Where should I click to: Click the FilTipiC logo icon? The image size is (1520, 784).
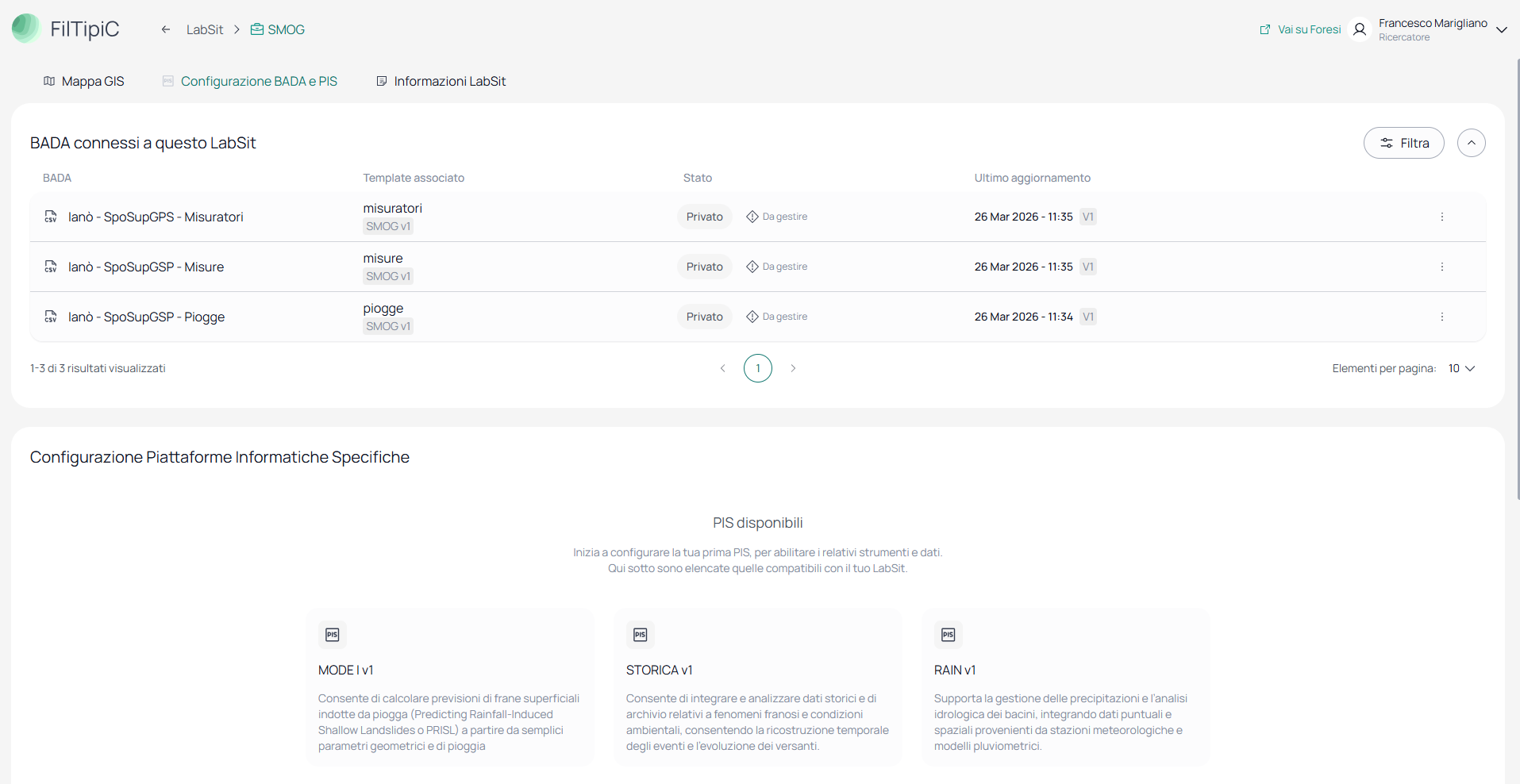pos(25,29)
